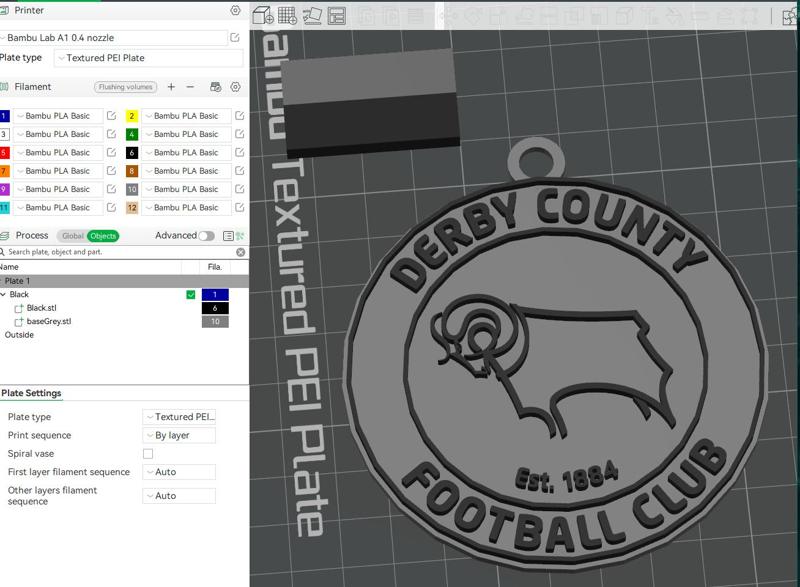Toggle Advanced mode switch
Image resolution: width=800 pixels, height=587 pixels.
207,233
